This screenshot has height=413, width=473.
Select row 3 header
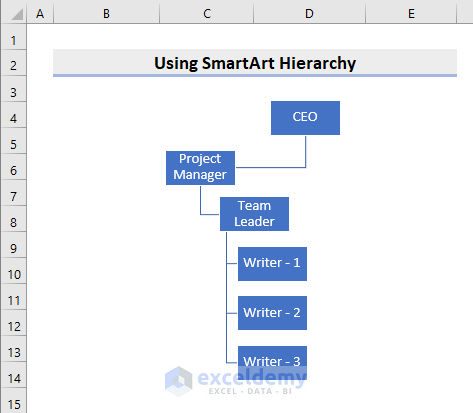[14, 89]
